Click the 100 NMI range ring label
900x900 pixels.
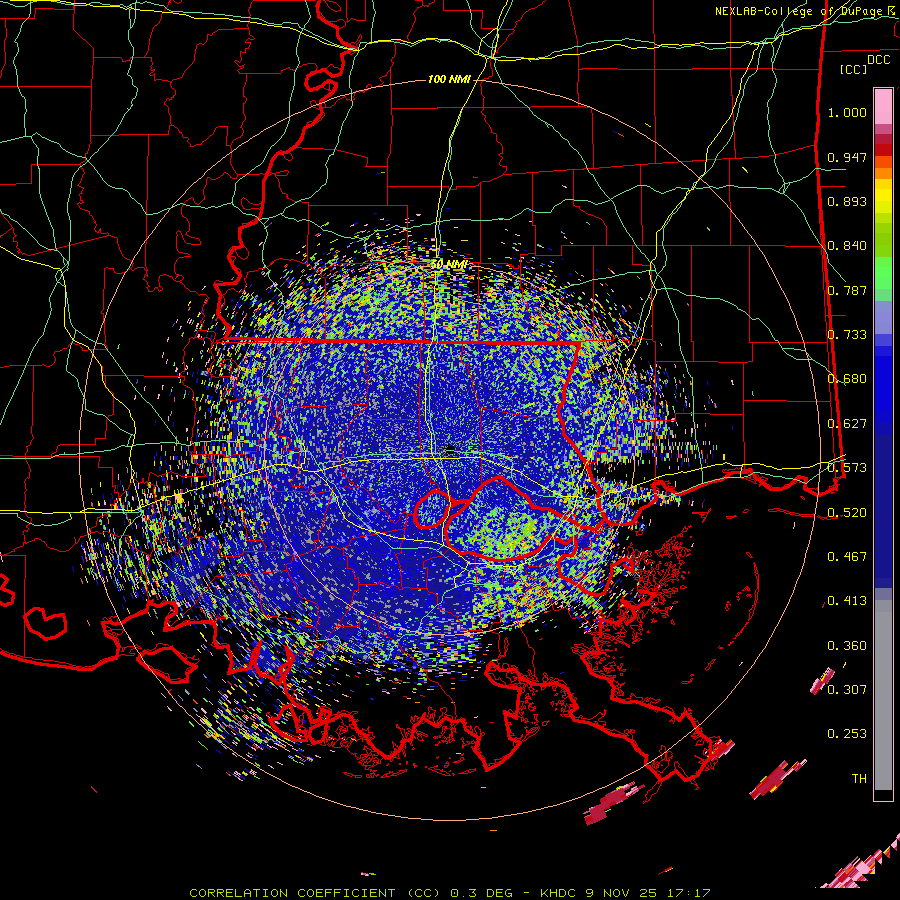coord(449,79)
